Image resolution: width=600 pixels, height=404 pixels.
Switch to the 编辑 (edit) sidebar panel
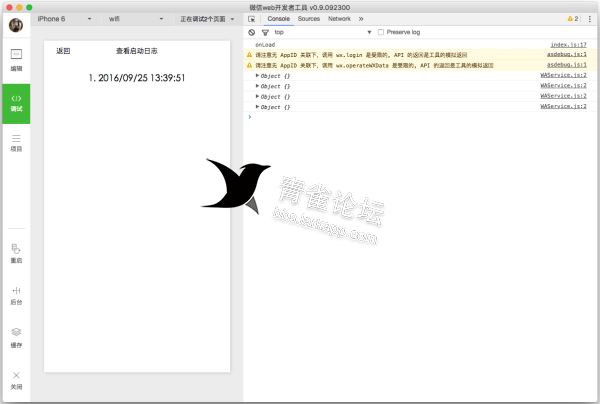point(16,60)
